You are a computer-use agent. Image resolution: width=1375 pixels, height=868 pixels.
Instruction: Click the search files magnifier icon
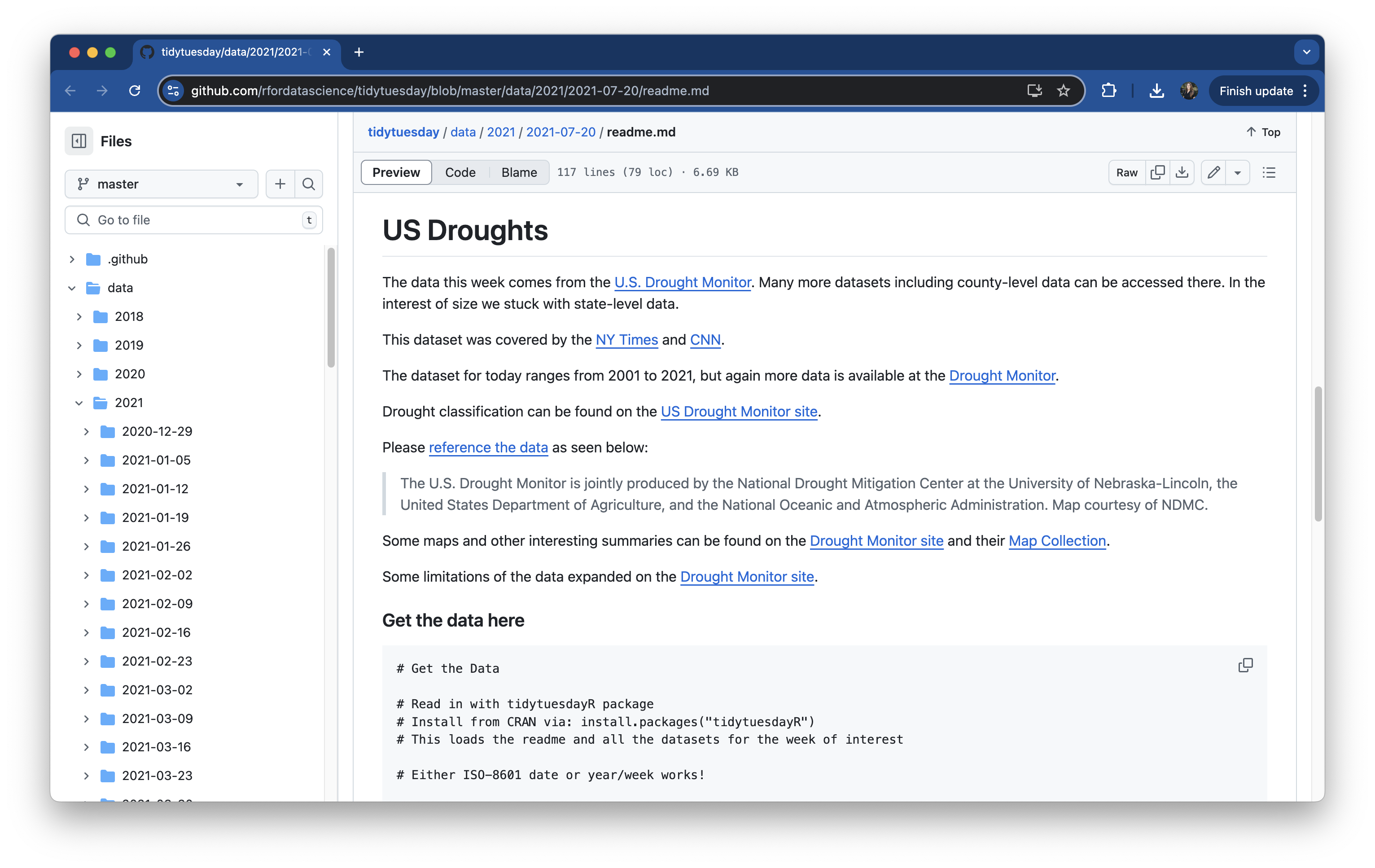[x=308, y=184]
